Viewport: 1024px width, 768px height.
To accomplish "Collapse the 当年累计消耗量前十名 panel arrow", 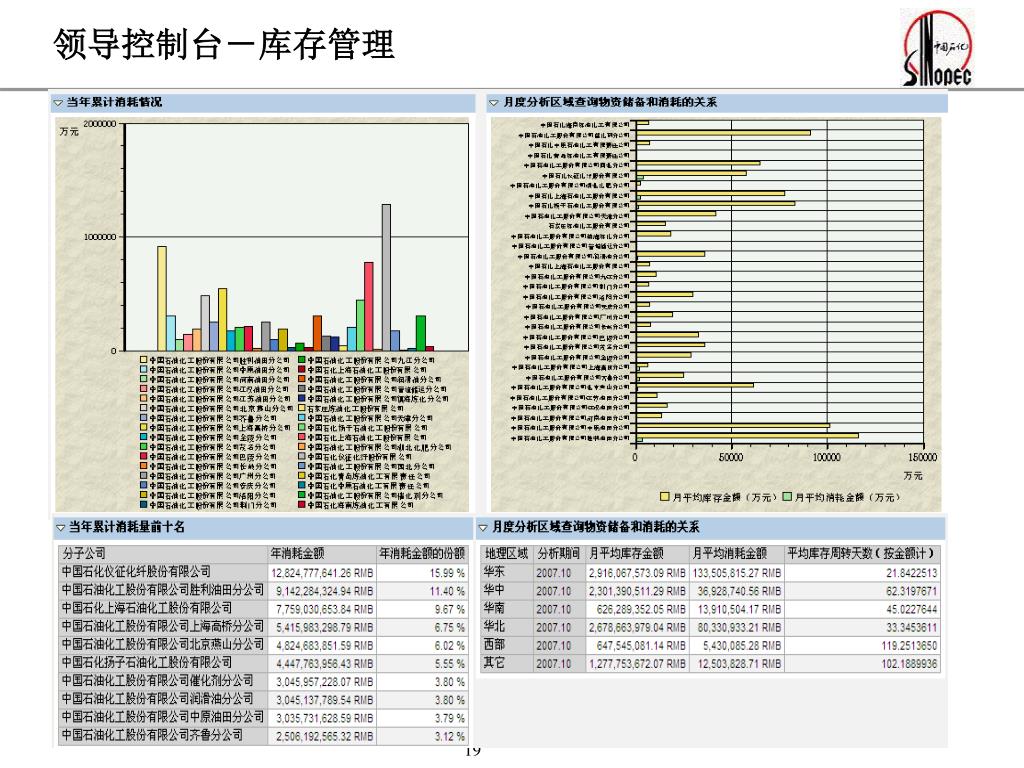I will 61,528.
